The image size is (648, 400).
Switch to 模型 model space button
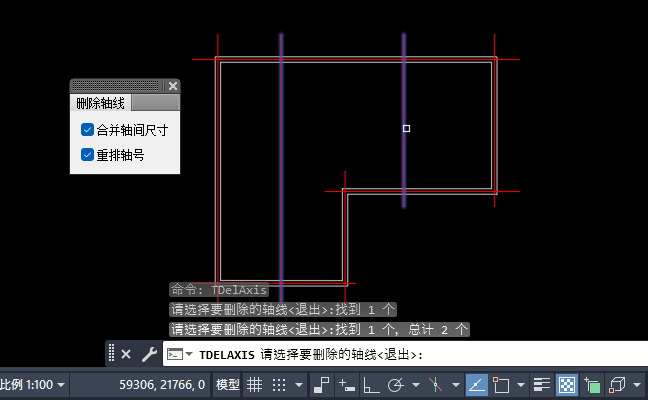[x=227, y=385]
